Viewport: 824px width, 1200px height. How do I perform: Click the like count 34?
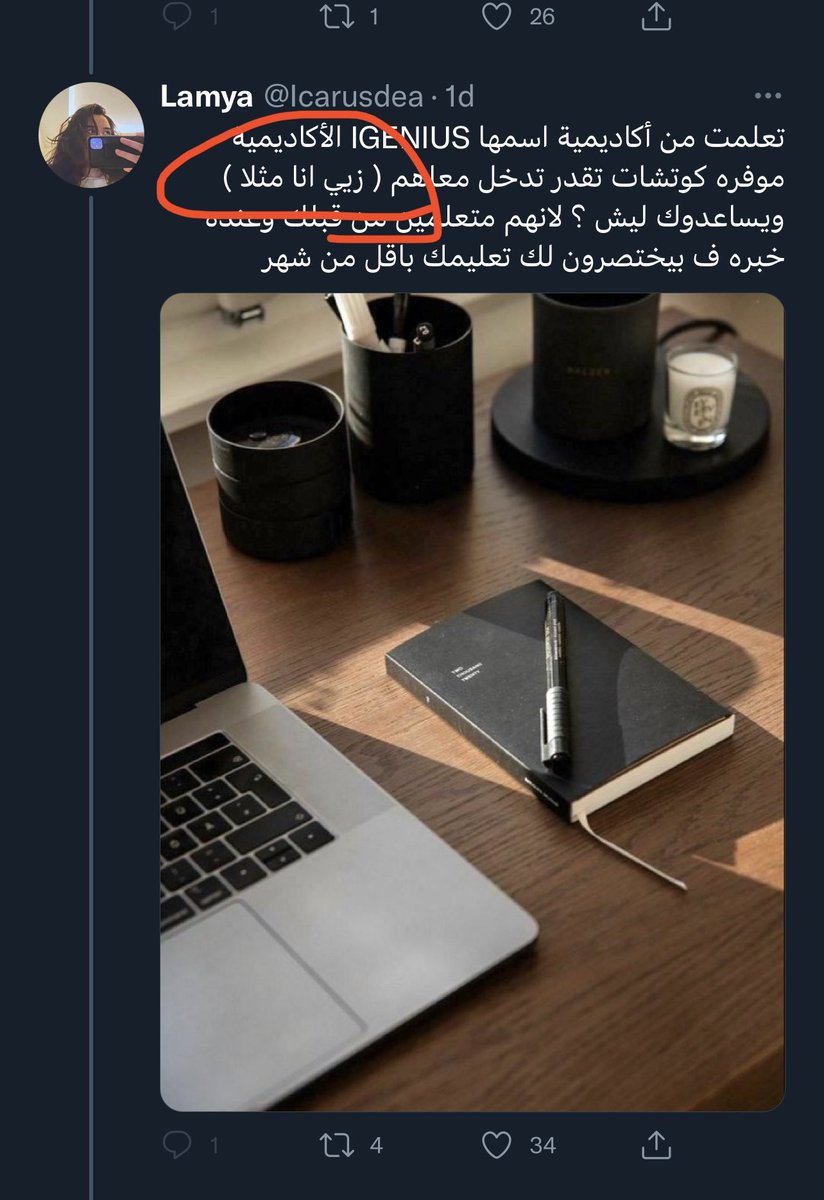click(x=542, y=1144)
